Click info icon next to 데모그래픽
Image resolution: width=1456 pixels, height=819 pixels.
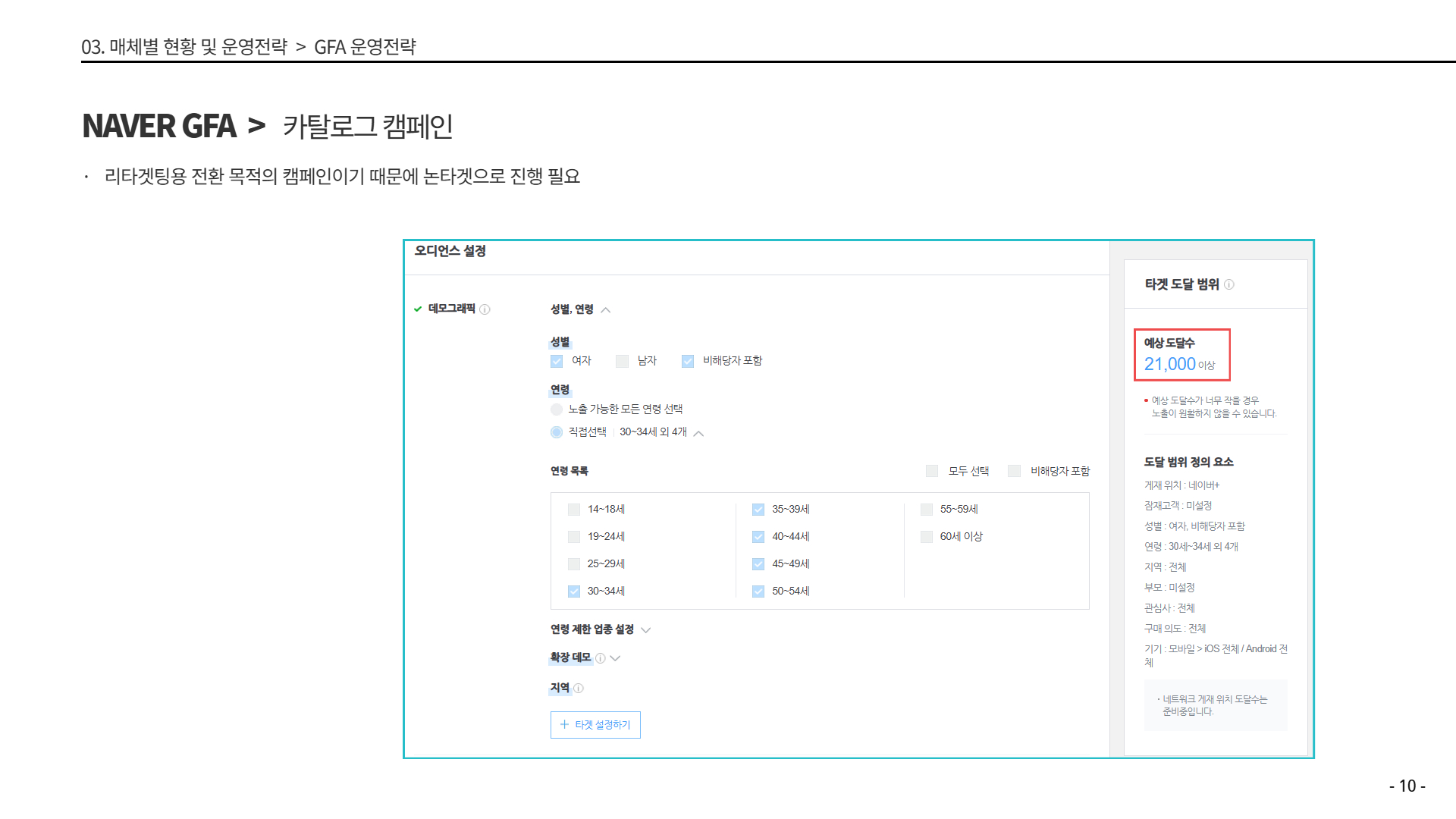(485, 309)
